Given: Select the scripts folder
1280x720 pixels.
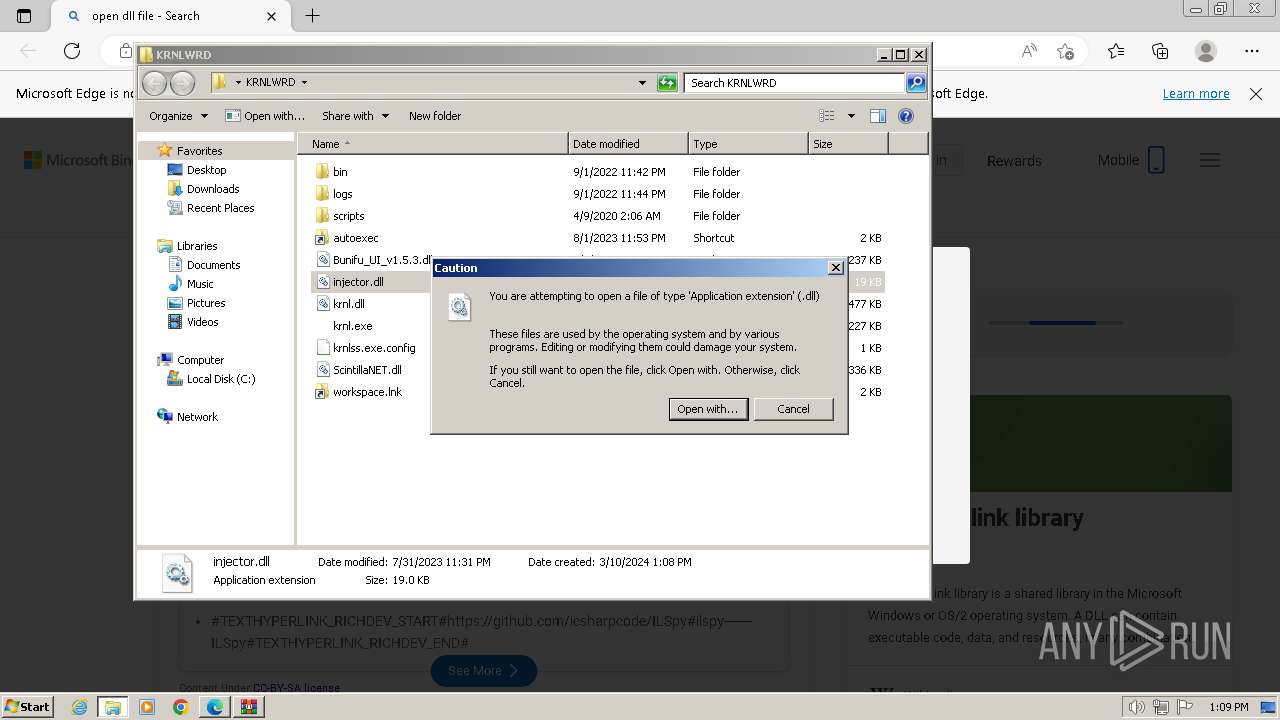Looking at the screenshot, I should tap(348, 216).
